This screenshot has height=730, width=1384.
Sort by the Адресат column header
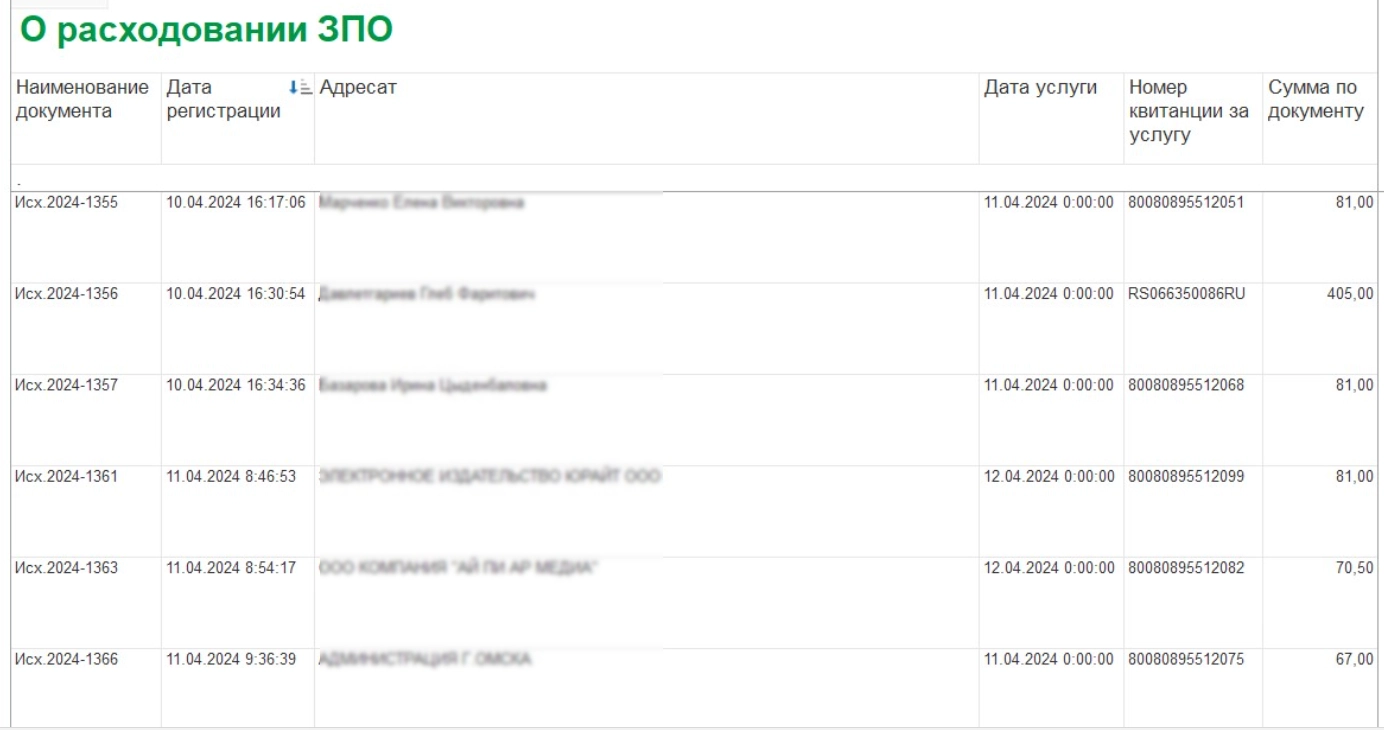[x=358, y=88]
